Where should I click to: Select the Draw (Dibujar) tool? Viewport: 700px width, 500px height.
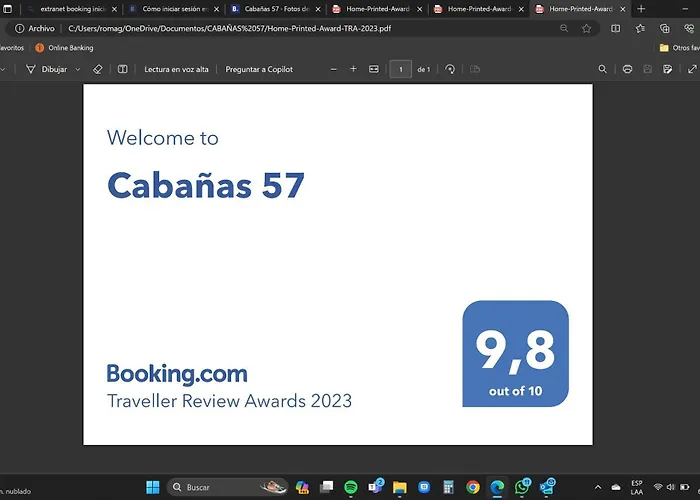click(x=46, y=69)
